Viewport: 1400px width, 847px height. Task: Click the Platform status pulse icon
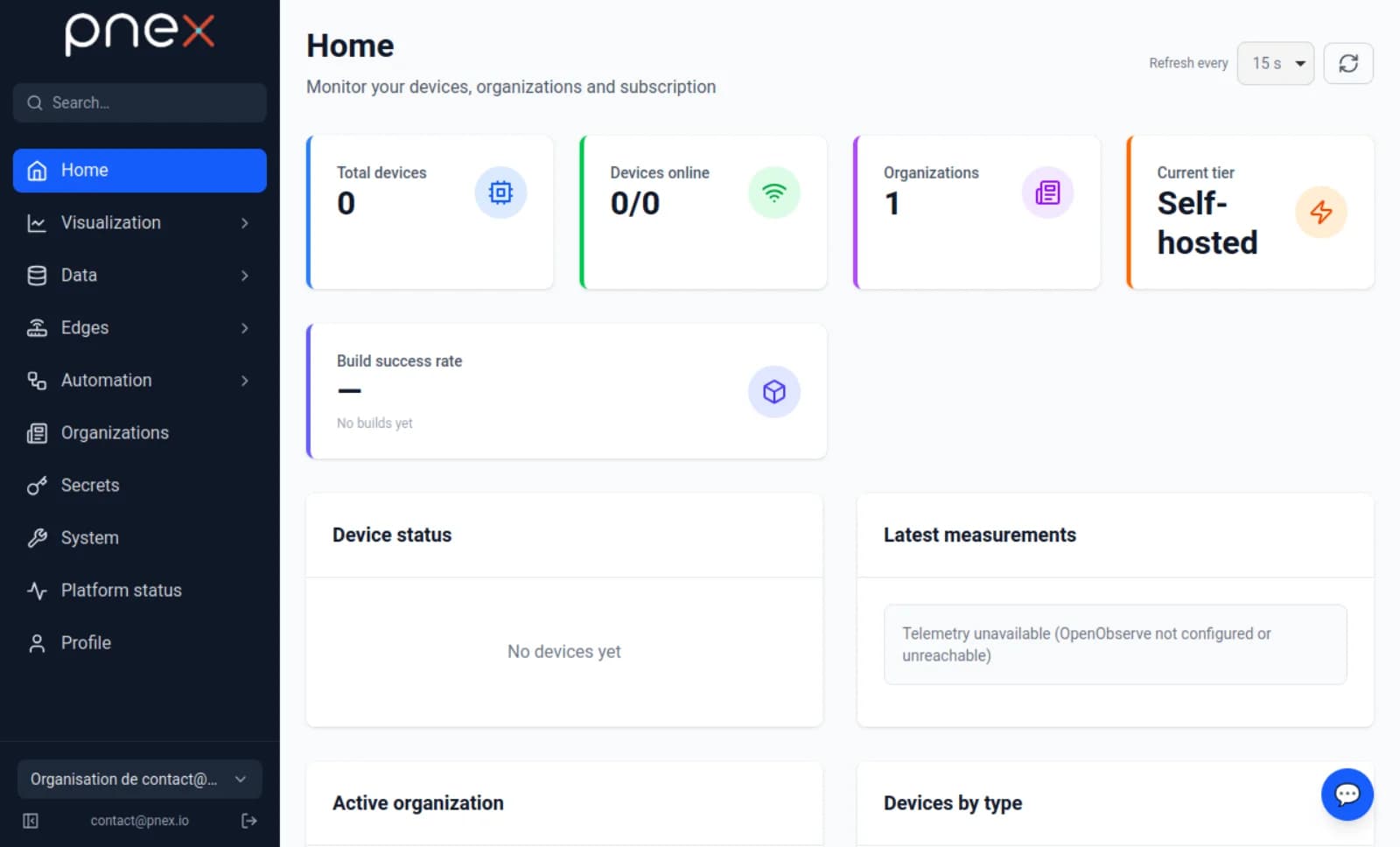coord(37,591)
